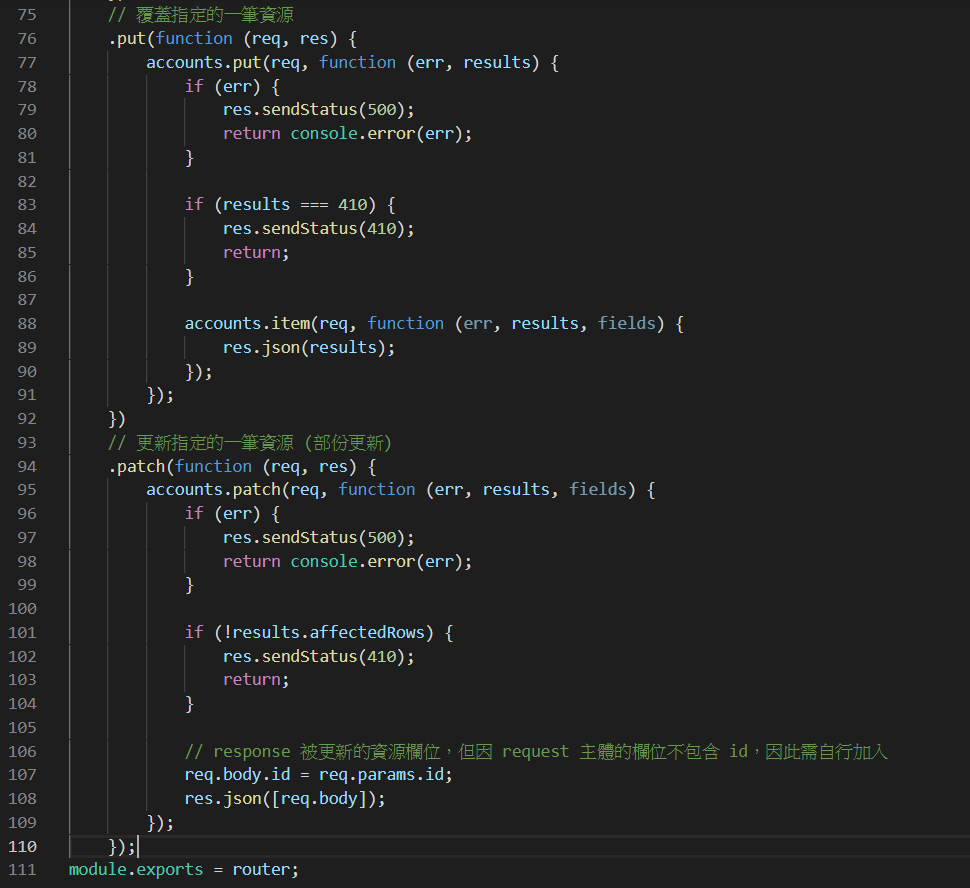Viewport: 970px width, 888px height.
Task: Click the function keyword on the put handler
Action: (194, 38)
